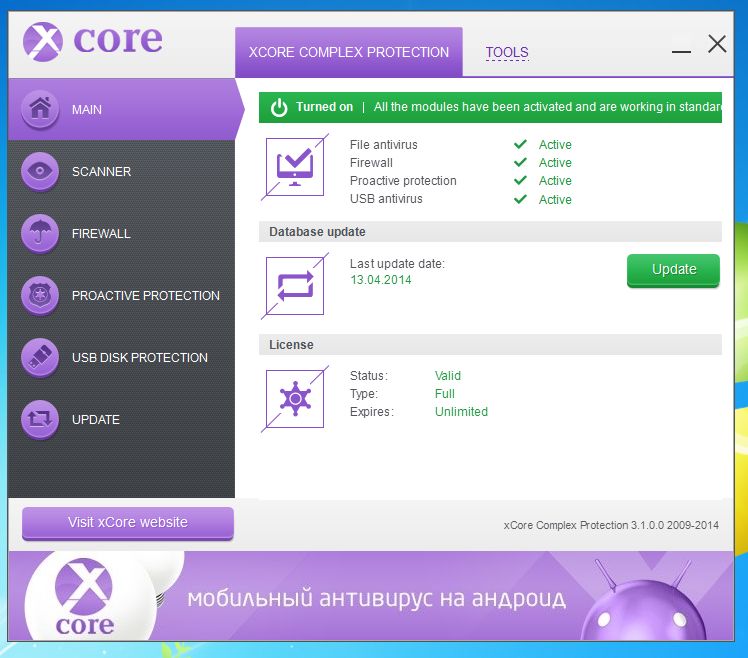Click the Valid license status value

(447, 376)
